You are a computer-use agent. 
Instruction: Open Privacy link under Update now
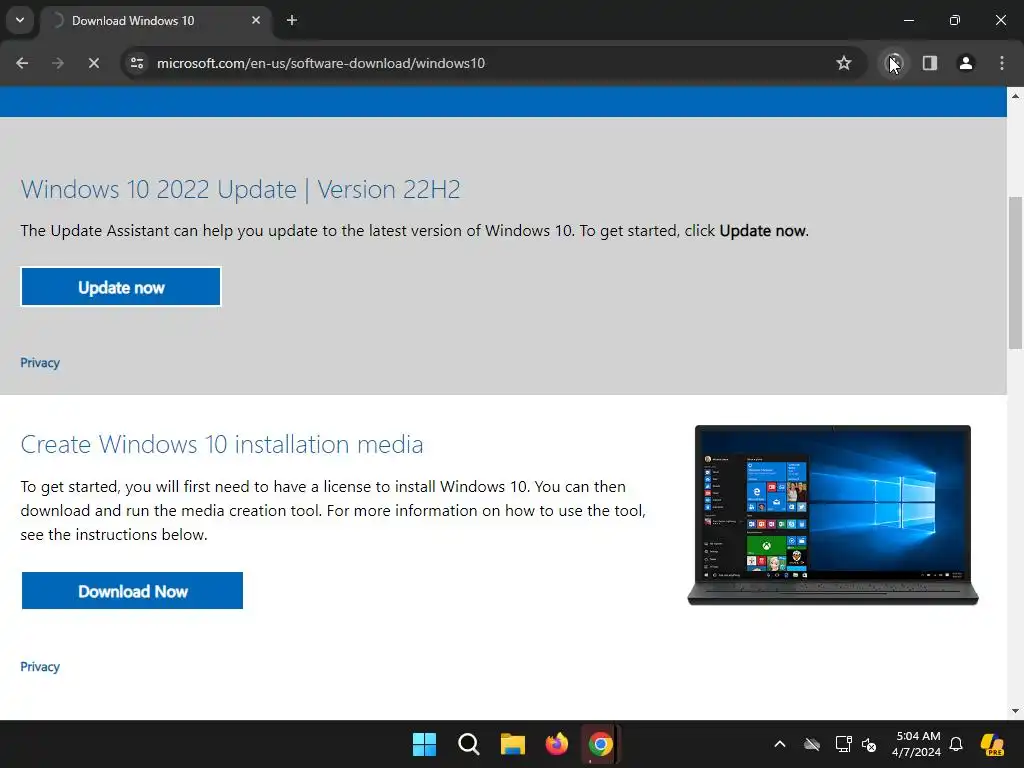click(40, 363)
